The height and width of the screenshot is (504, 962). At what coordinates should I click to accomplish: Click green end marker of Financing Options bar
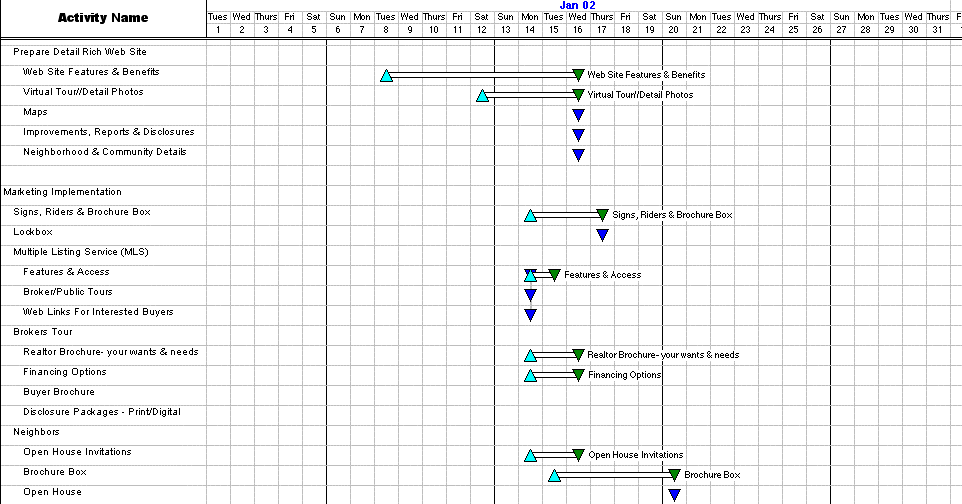point(578,375)
